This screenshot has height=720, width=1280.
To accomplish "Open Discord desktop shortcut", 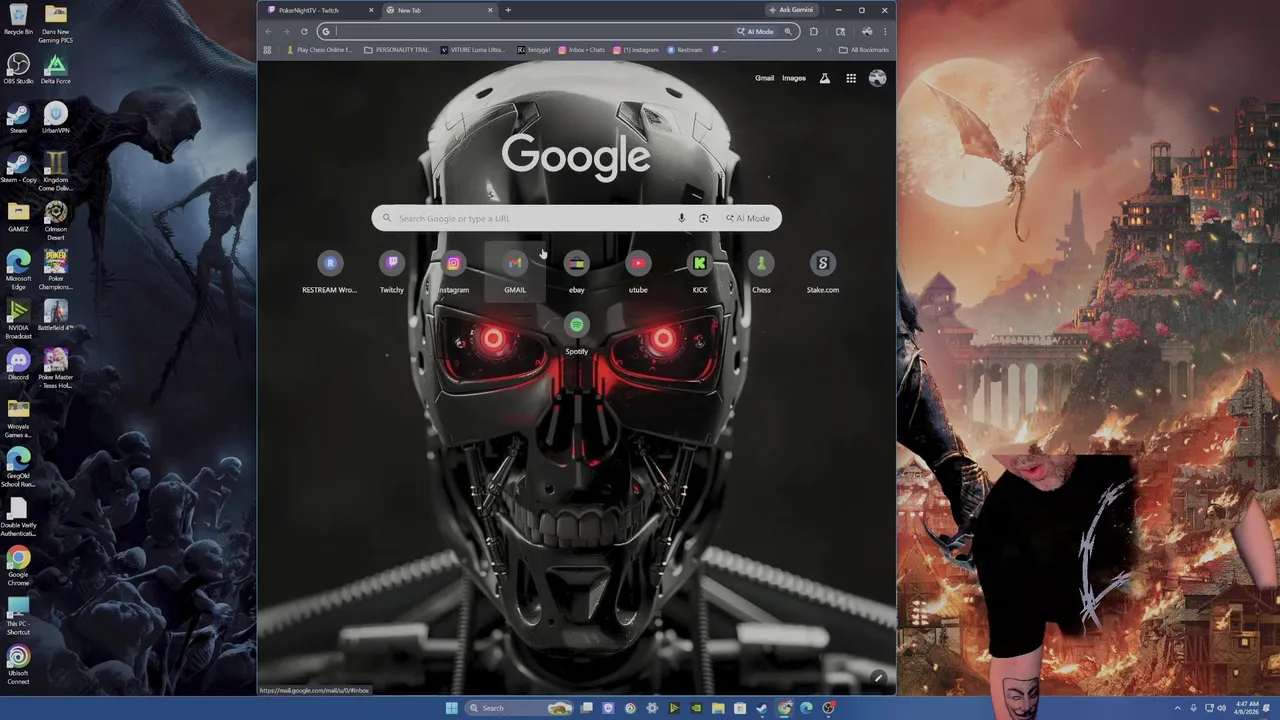I will click(18, 365).
